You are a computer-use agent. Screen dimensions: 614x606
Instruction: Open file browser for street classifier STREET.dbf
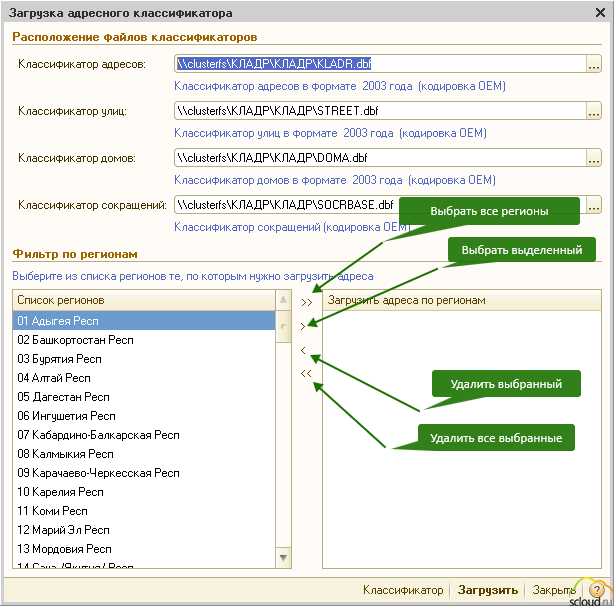point(594,111)
